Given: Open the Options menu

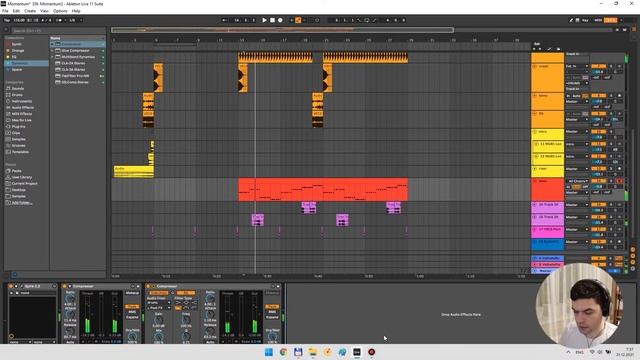Looking at the screenshot, I should 60,11.
